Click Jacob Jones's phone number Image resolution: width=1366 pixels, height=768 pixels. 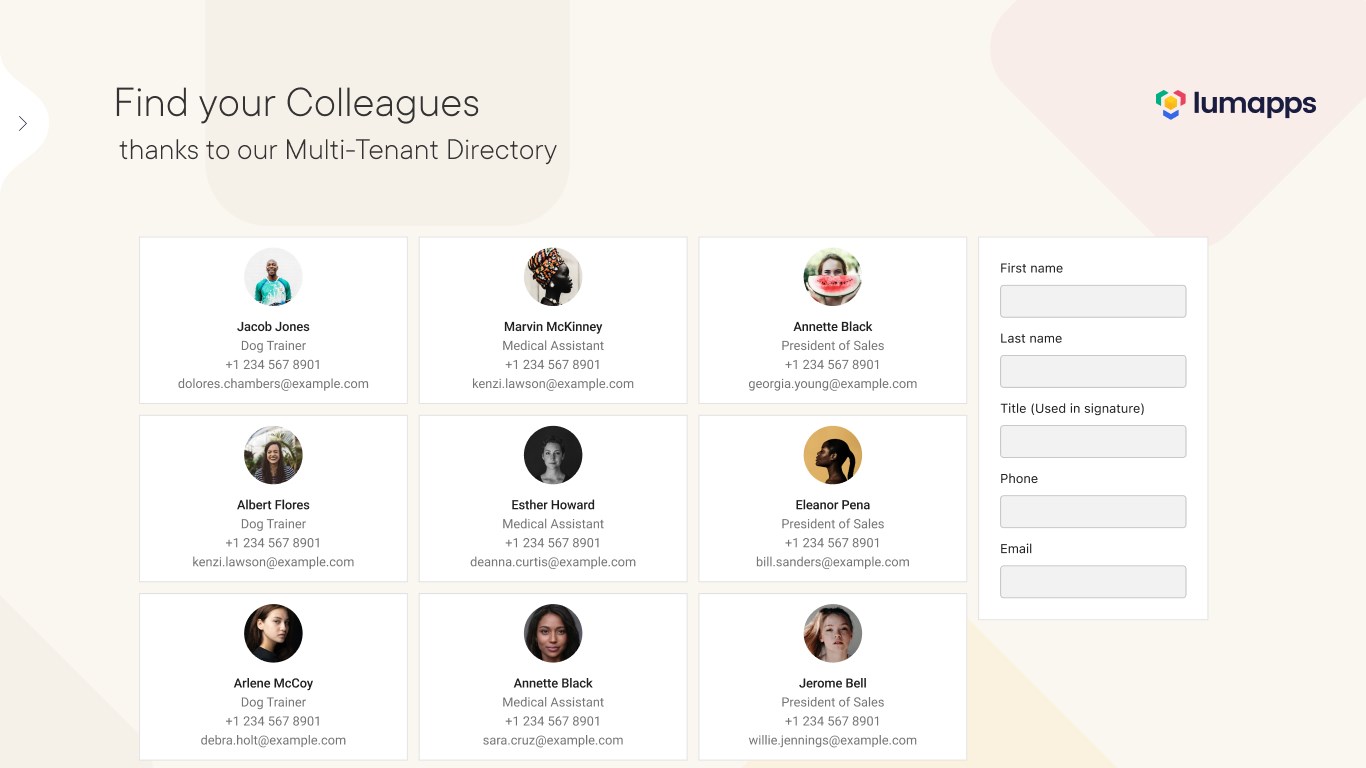pyautogui.click(x=273, y=365)
